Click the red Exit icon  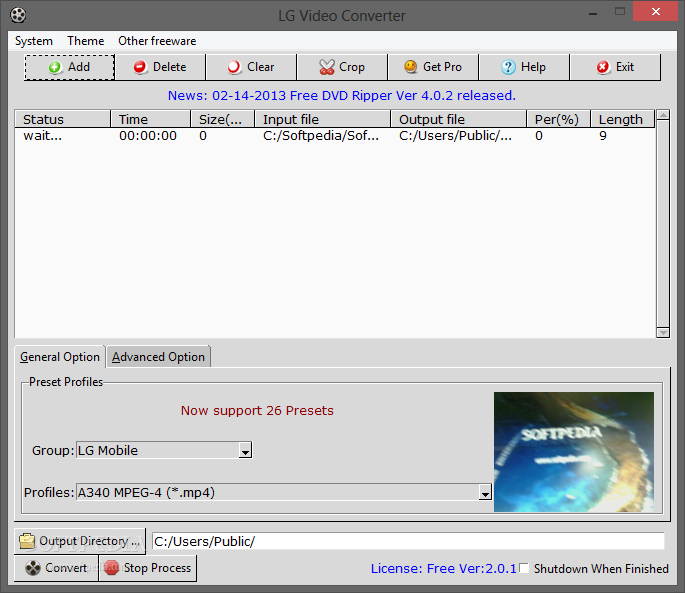[x=603, y=67]
